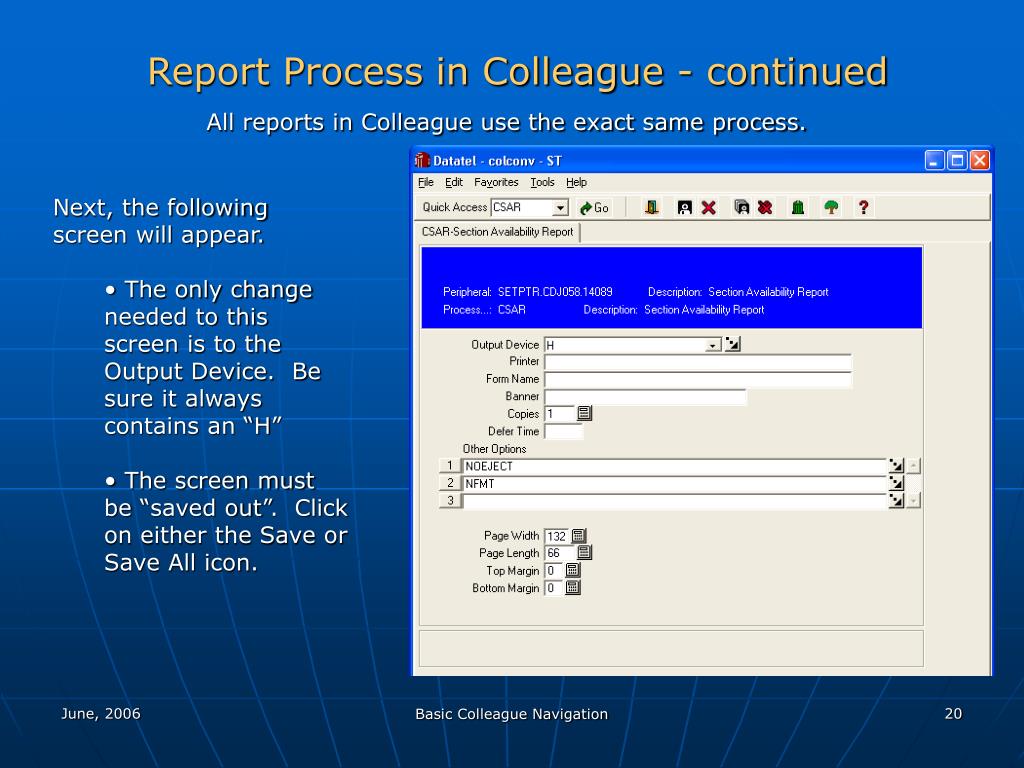Image resolution: width=1024 pixels, height=768 pixels.
Task: Open the calculator icon beside Copies
Action: (584, 413)
